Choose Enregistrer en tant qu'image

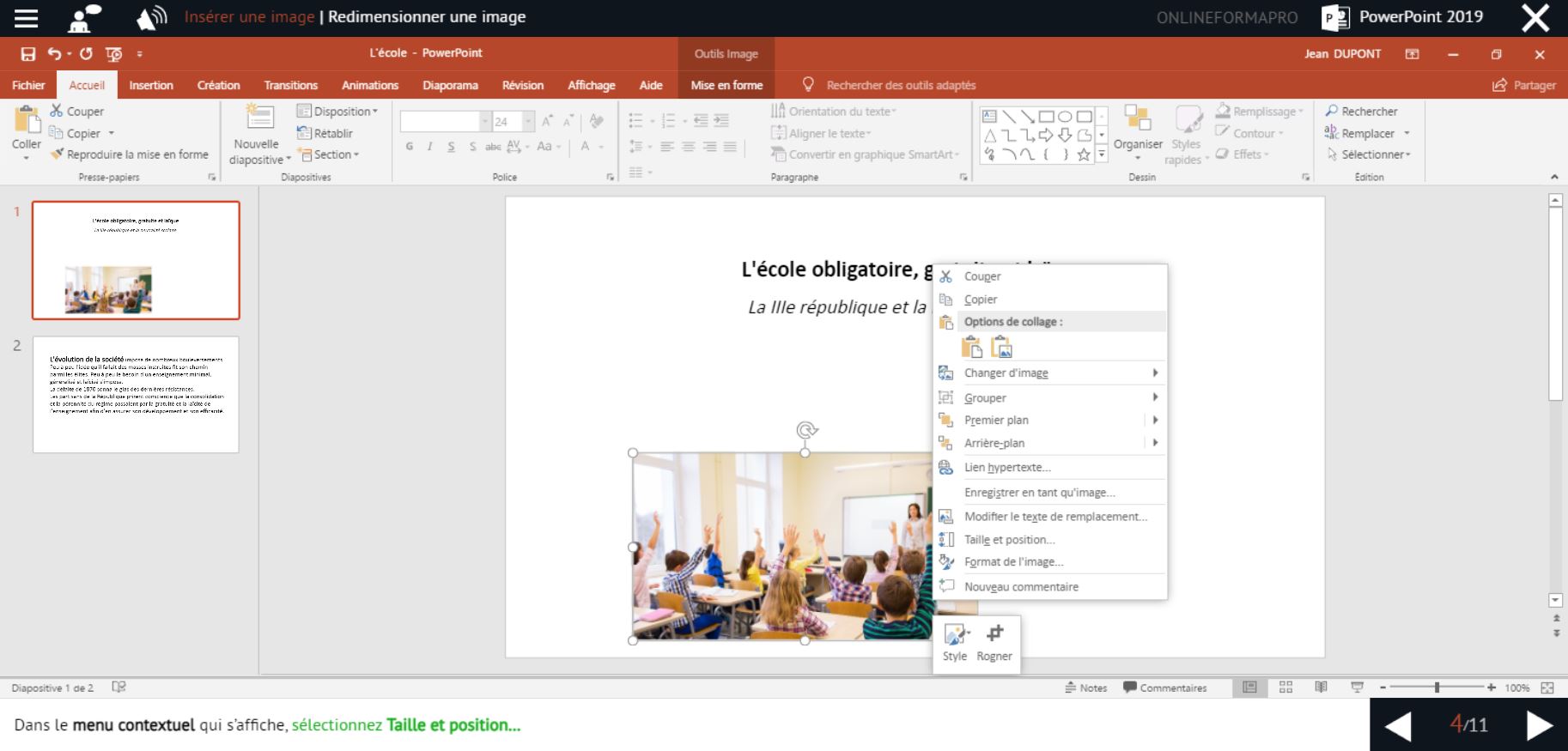coord(1050,492)
